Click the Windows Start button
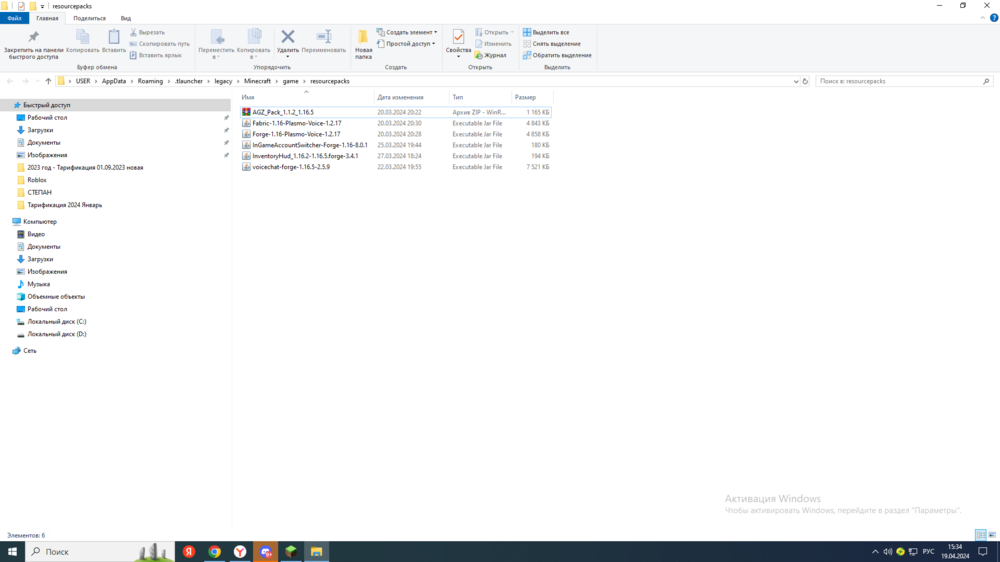Viewport: 1000px width, 562px height. point(12,551)
